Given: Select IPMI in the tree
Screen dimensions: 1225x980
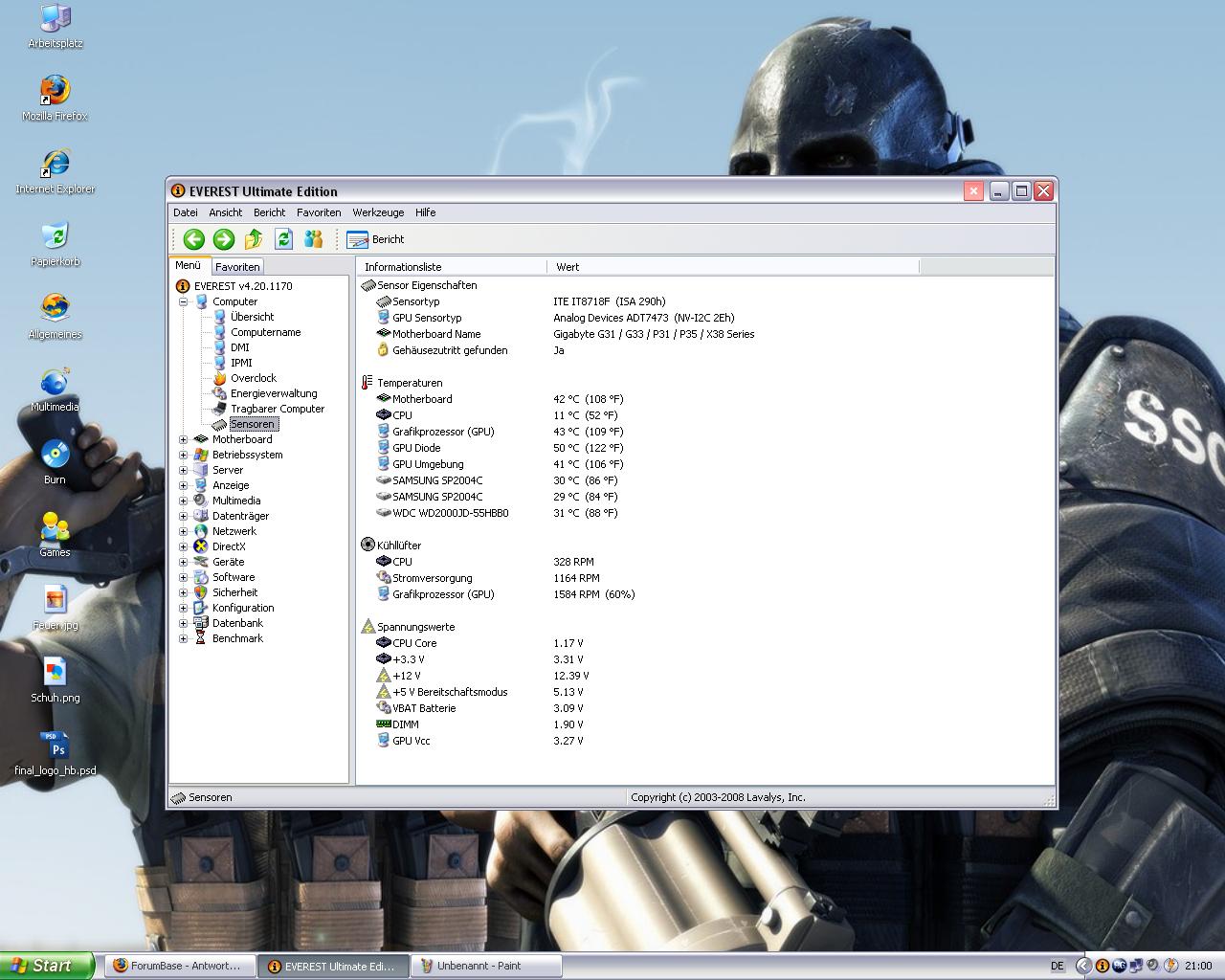Looking at the screenshot, I should tap(241, 363).
